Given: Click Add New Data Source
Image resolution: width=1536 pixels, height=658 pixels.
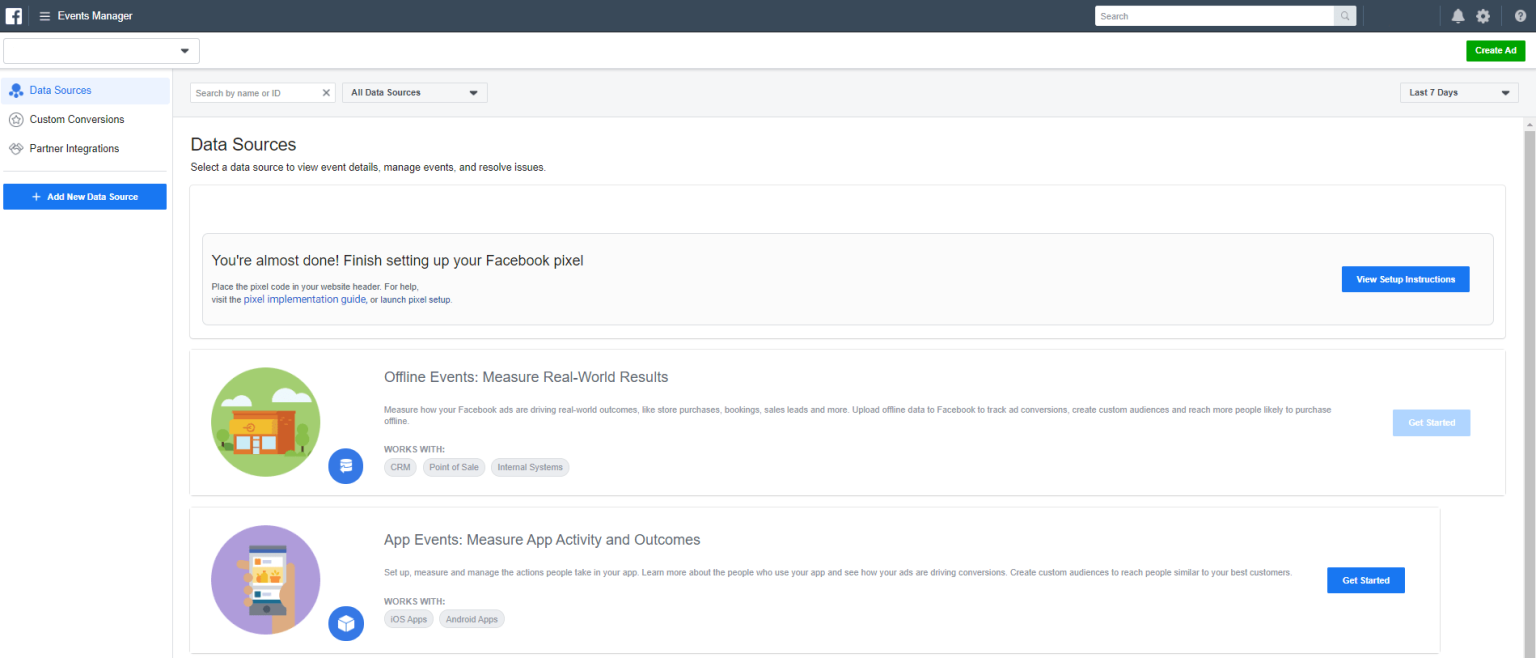Looking at the screenshot, I should 85,196.
